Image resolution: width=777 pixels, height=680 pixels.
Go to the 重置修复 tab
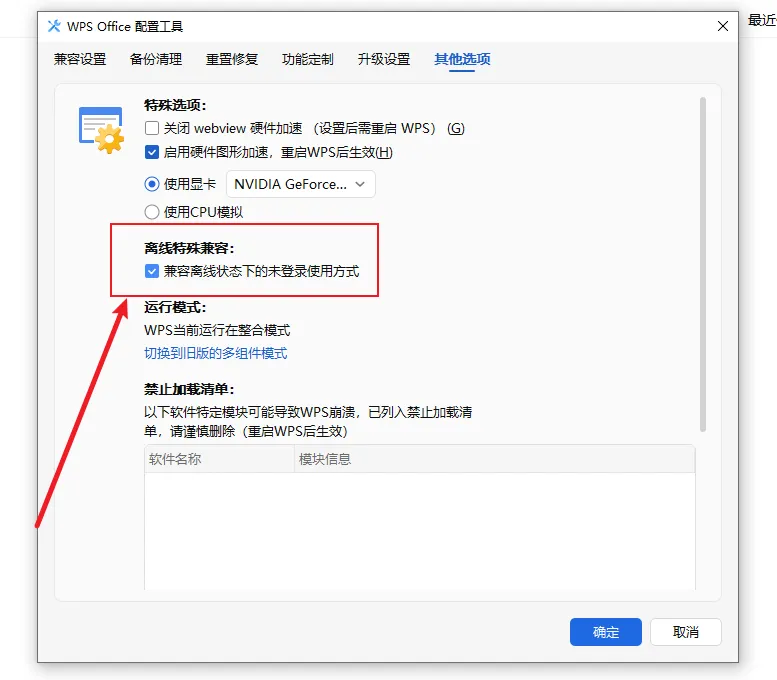tap(232, 59)
